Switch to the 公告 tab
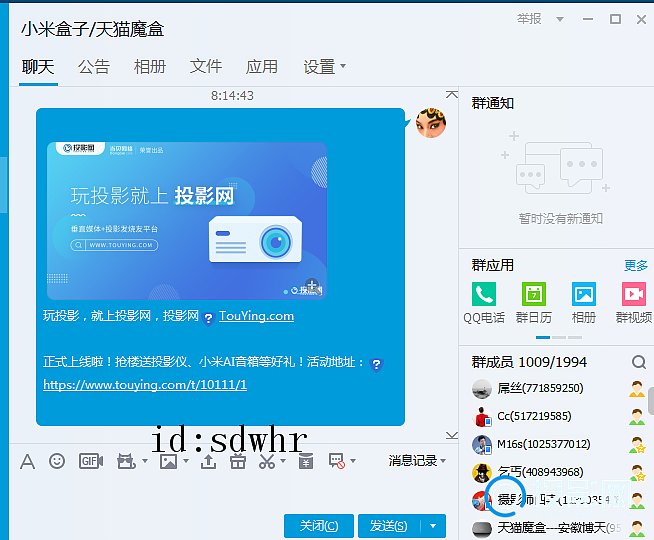654x540 pixels. [94, 66]
